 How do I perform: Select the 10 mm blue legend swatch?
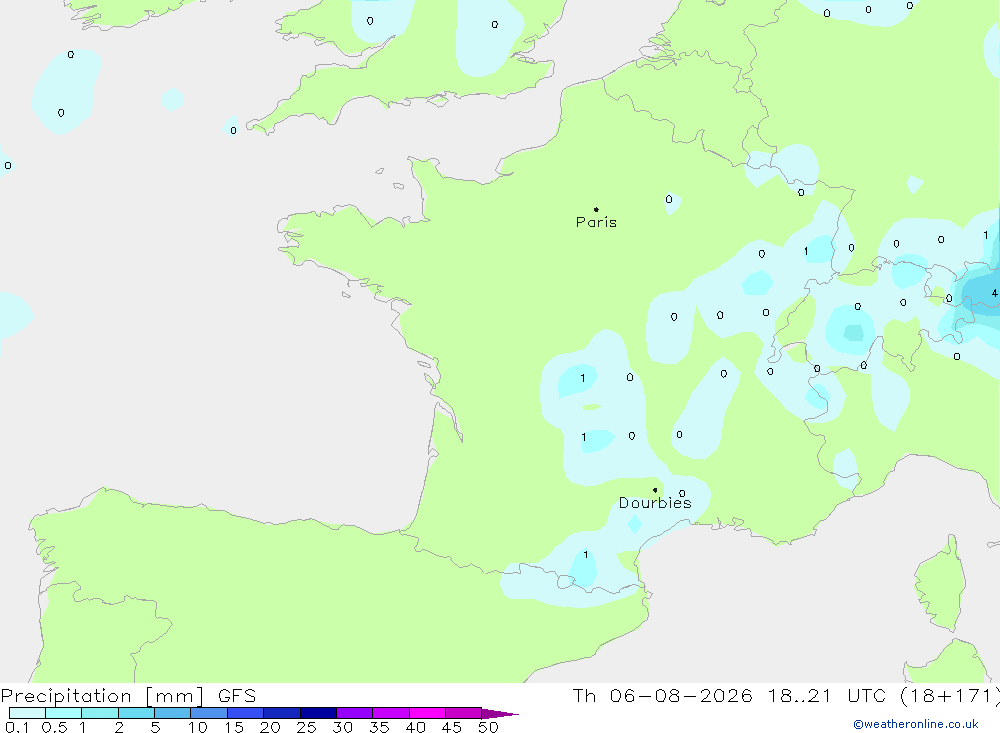pyautogui.click(x=209, y=713)
